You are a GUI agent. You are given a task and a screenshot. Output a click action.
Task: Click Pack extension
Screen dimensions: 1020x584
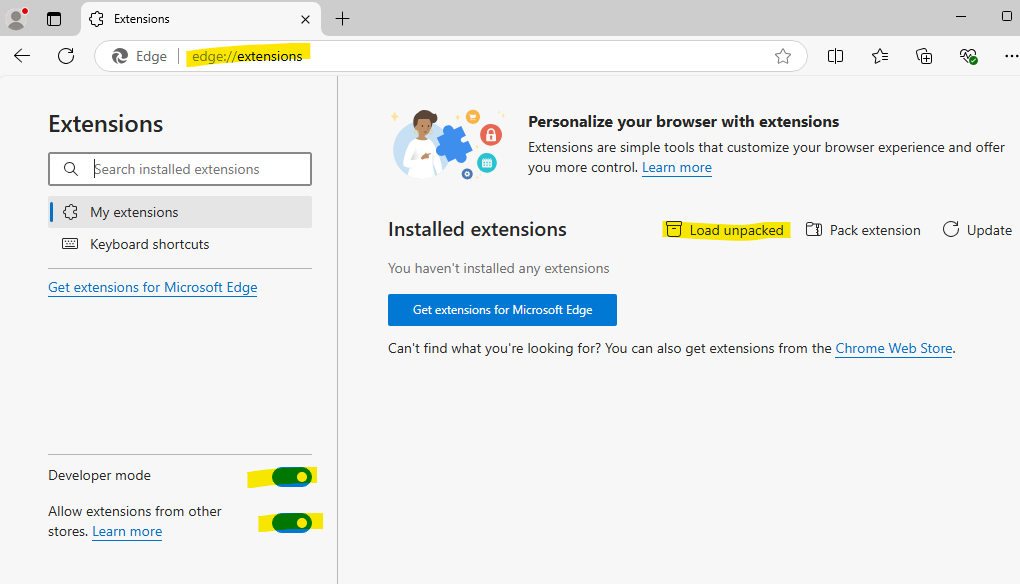[863, 230]
